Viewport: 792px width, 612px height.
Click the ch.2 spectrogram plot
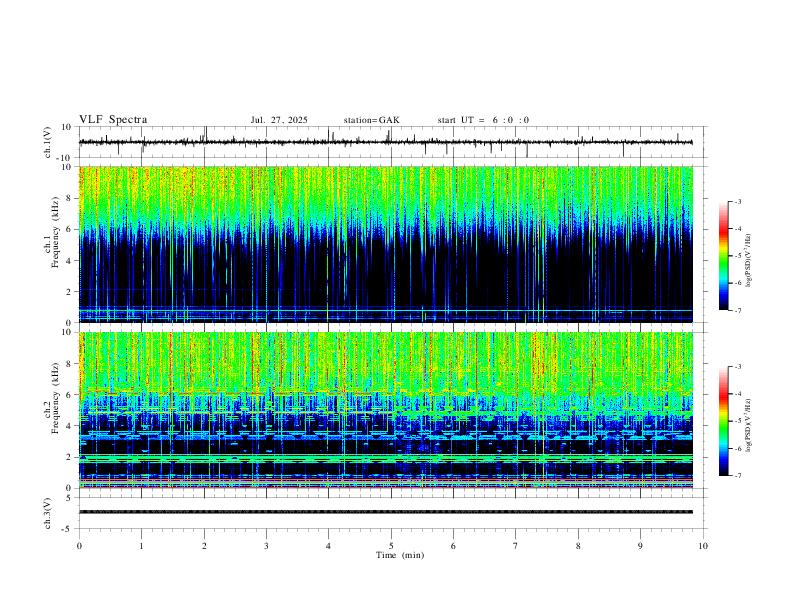386,410
